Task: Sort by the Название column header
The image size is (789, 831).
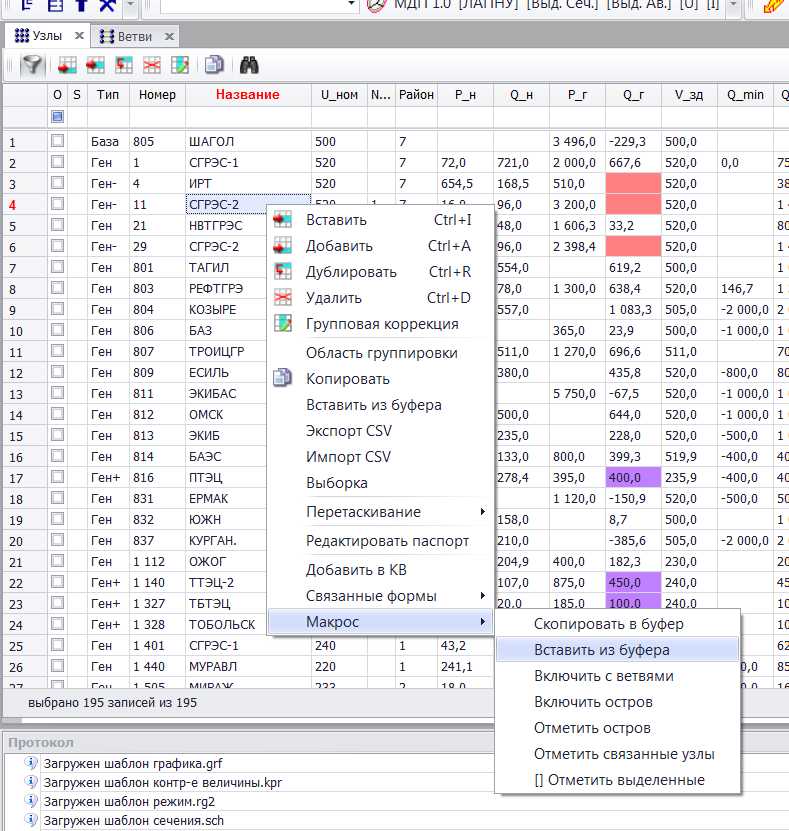Action: [247, 94]
